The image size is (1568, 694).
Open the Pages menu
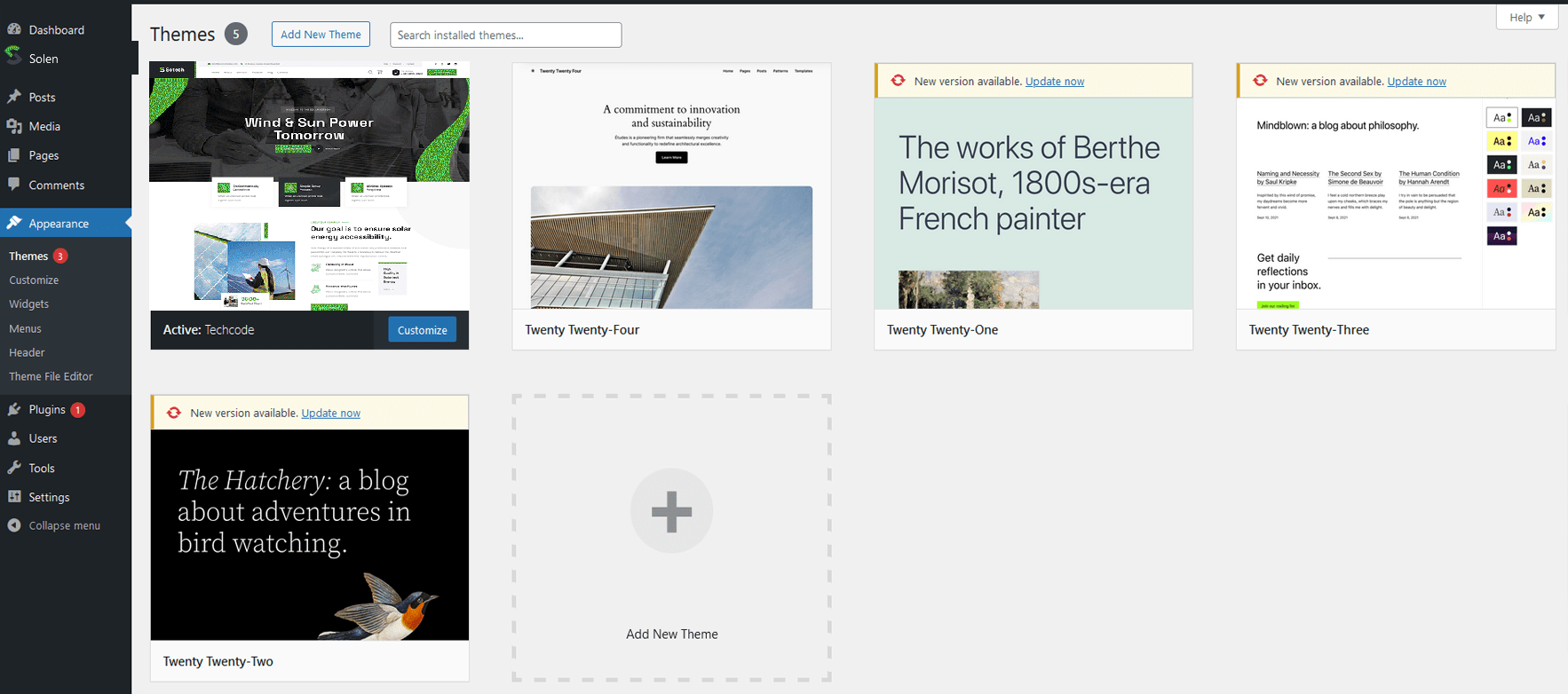point(44,155)
